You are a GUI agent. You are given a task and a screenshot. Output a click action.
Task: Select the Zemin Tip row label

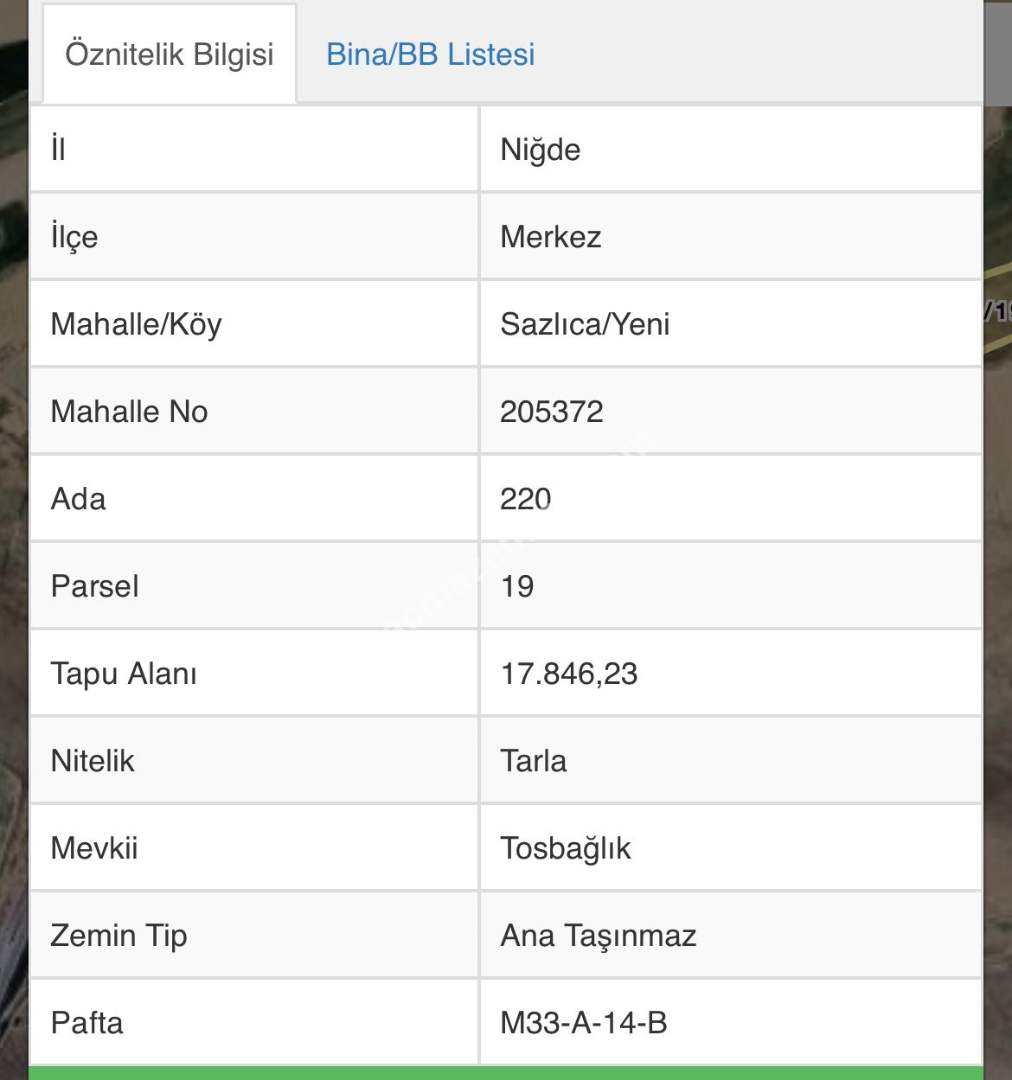119,935
